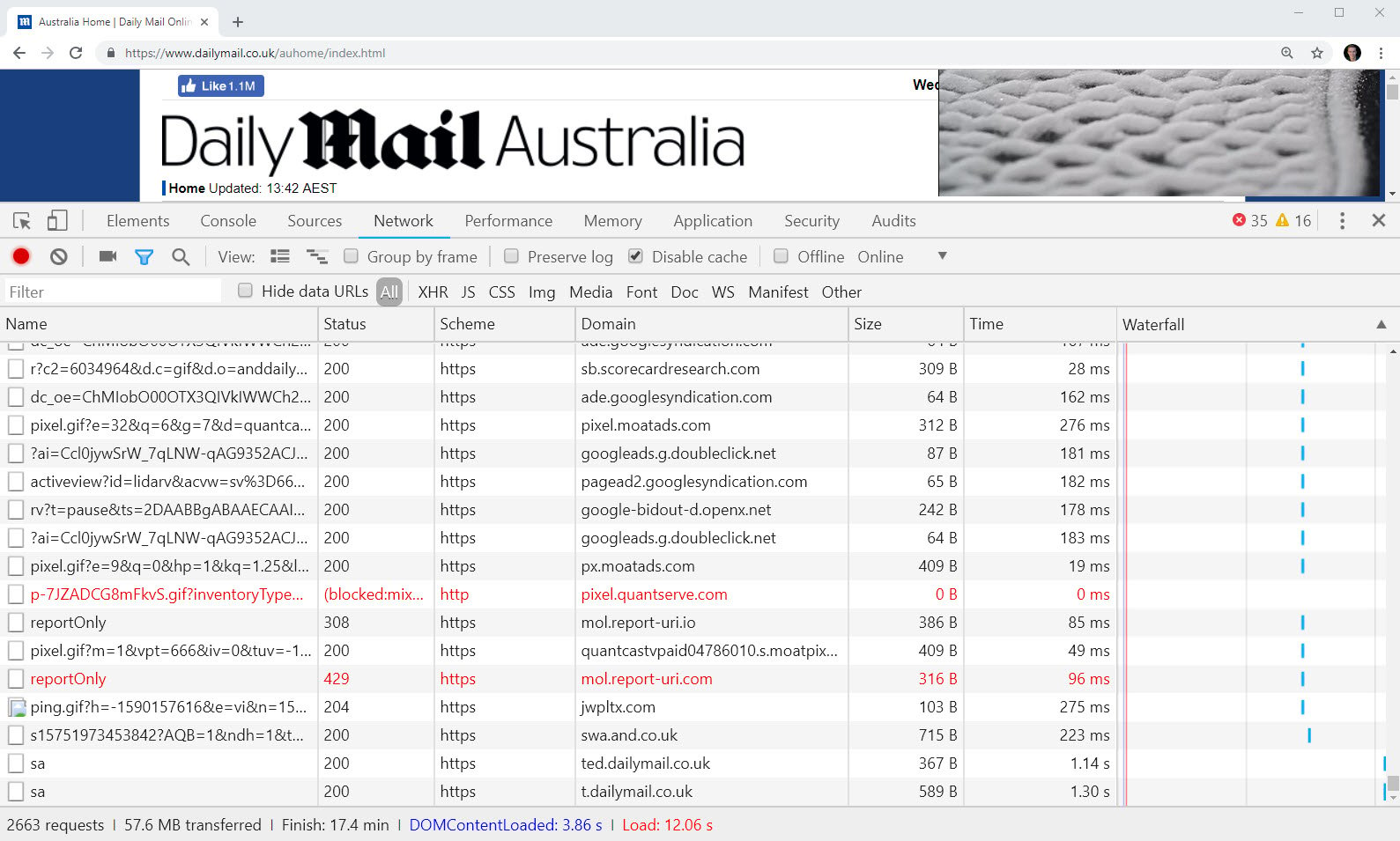Open the browser zoom indicator
The height and width of the screenshot is (841, 1400).
(x=1287, y=53)
